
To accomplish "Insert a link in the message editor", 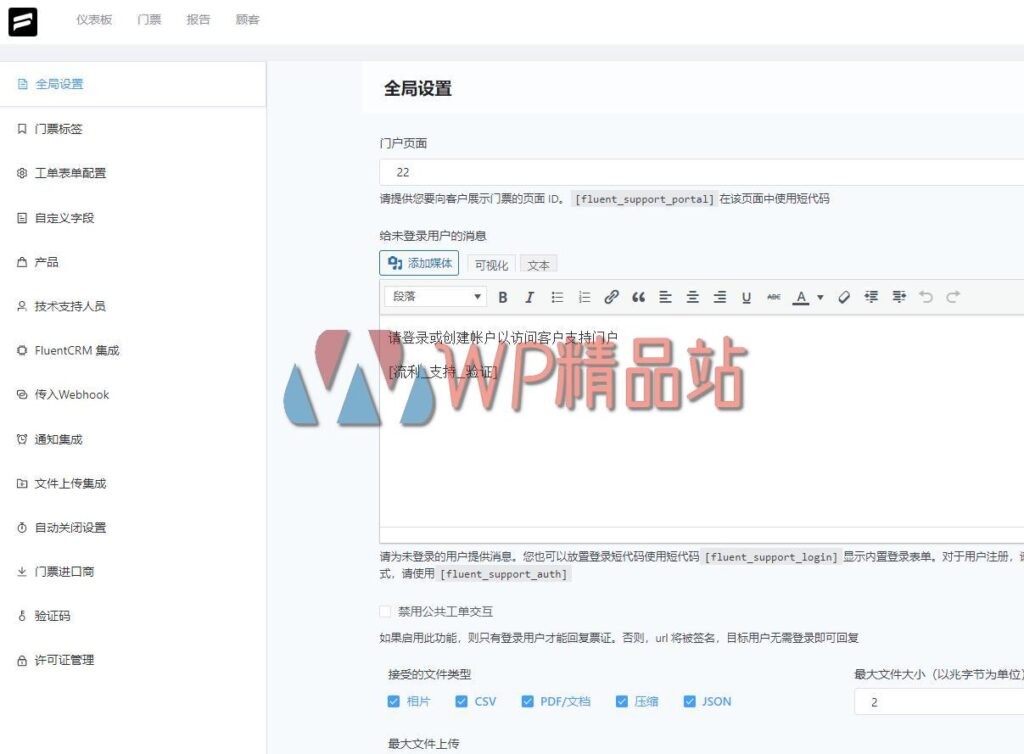I will coord(611,297).
